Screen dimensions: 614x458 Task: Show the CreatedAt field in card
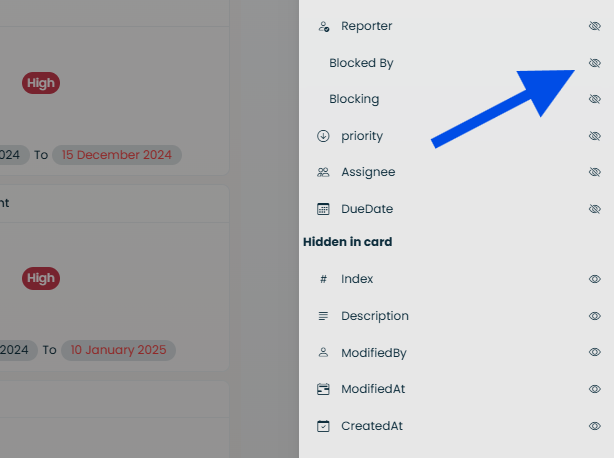[x=594, y=426]
